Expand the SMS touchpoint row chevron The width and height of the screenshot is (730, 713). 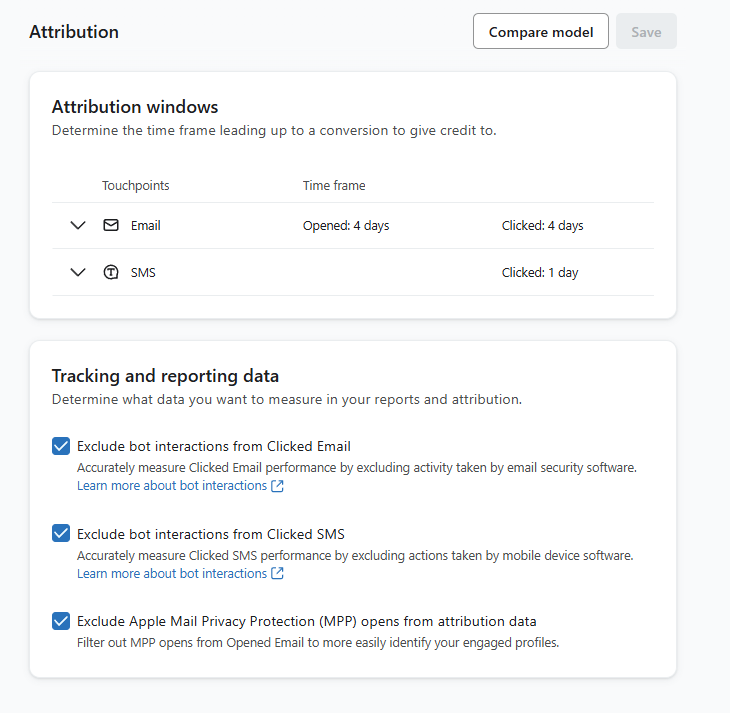(x=78, y=272)
